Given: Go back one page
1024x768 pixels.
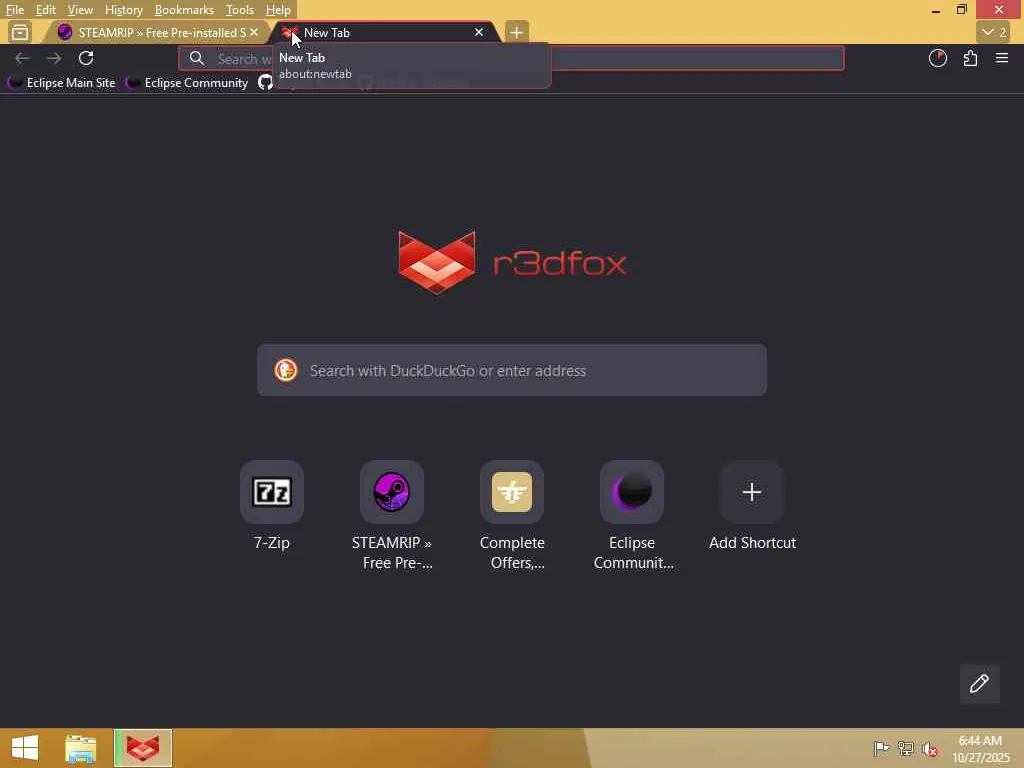Looking at the screenshot, I should click(22, 58).
